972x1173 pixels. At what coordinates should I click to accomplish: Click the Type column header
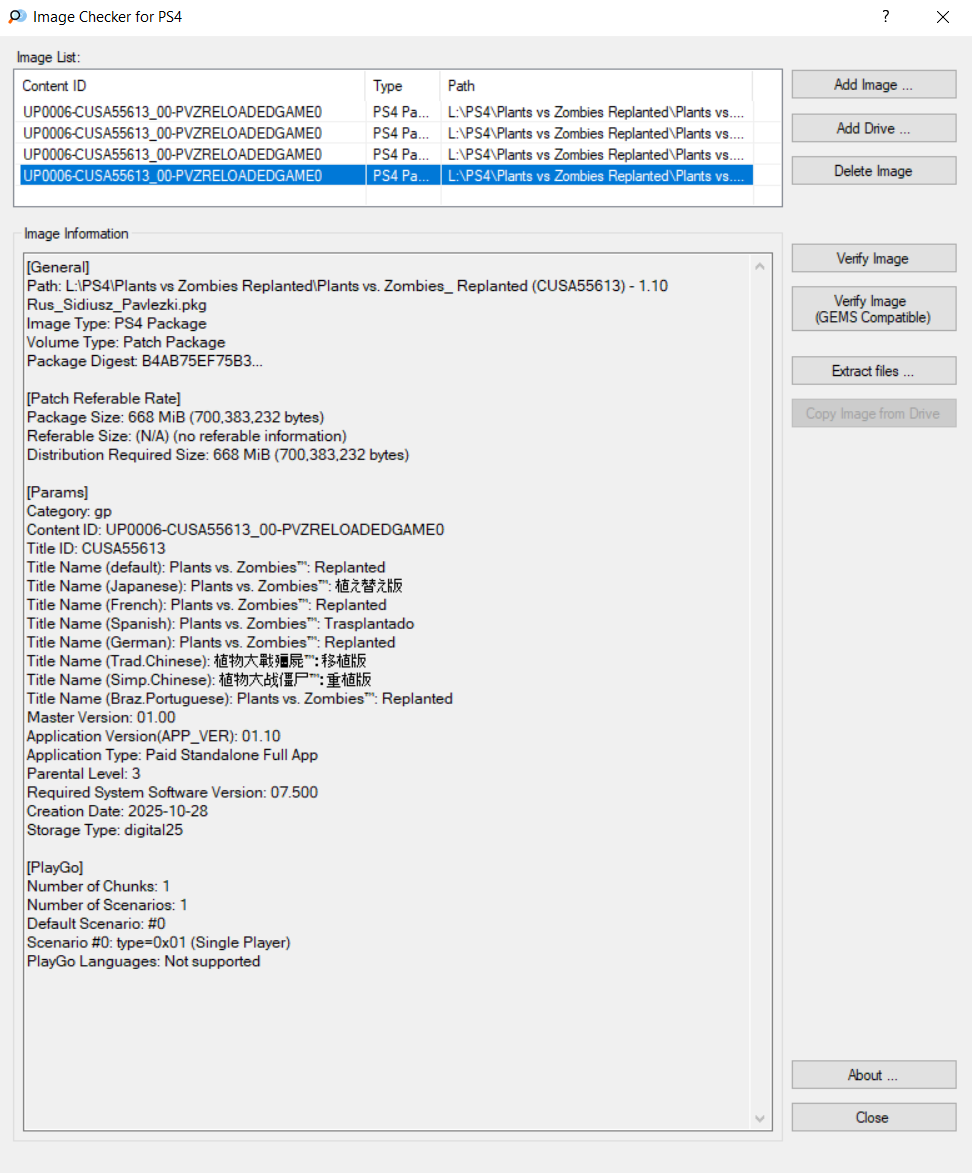[402, 86]
